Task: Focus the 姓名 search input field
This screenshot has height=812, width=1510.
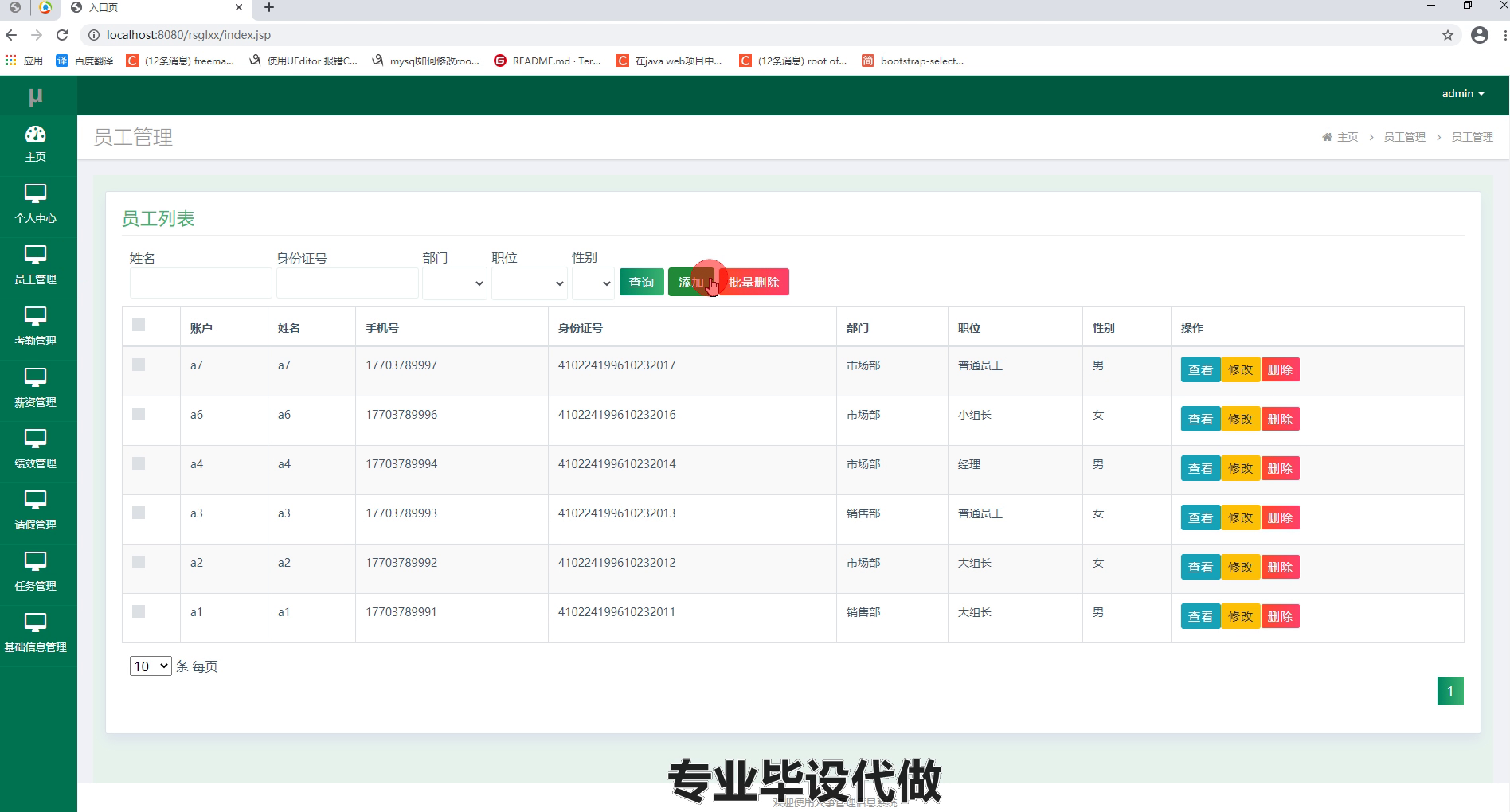Action: click(x=201, y=283)
